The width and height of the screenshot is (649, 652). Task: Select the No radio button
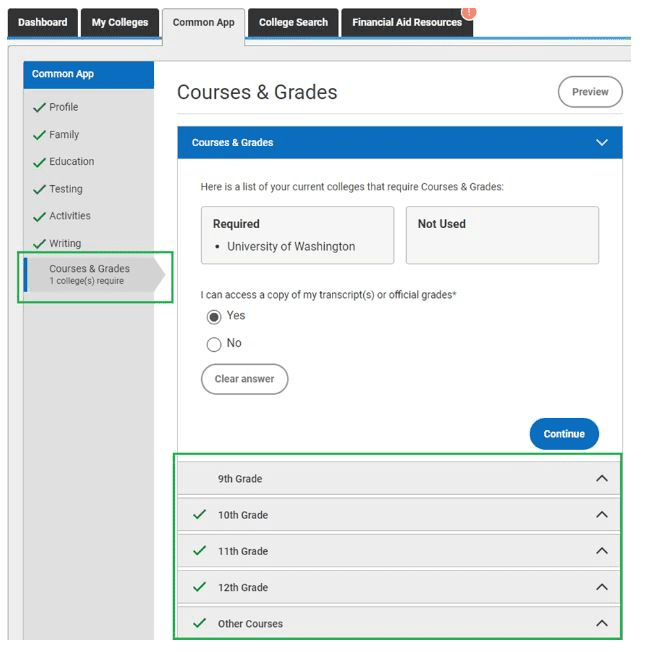[214, 345]
